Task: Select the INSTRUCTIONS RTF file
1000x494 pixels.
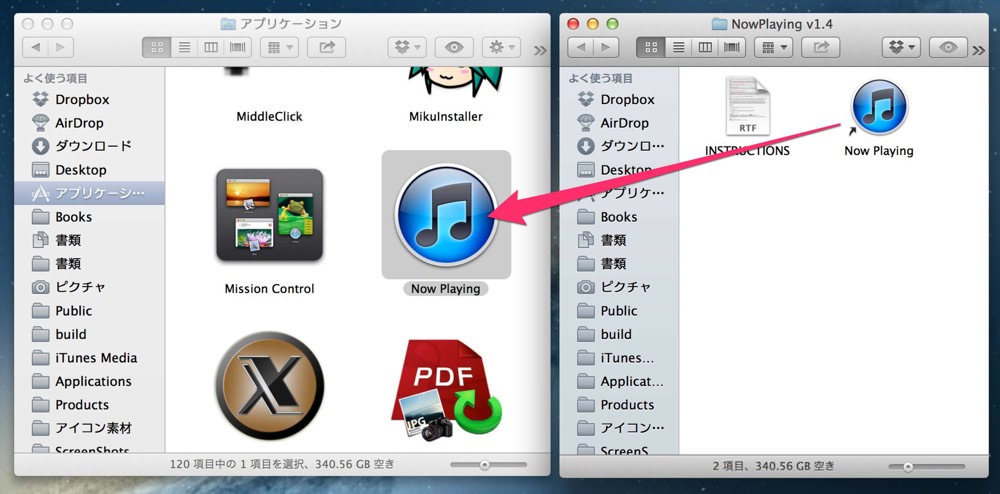Action: click(x=747, y=106)
